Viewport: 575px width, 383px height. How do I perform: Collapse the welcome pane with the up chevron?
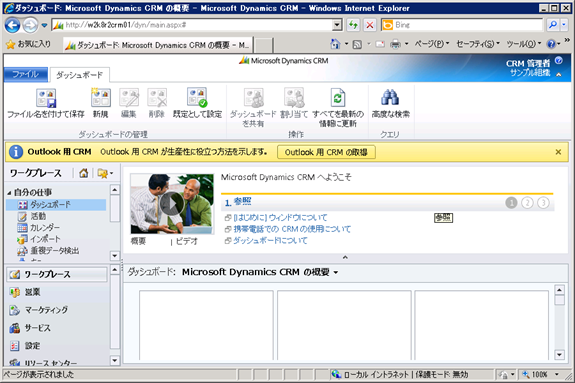click(345, 257)
